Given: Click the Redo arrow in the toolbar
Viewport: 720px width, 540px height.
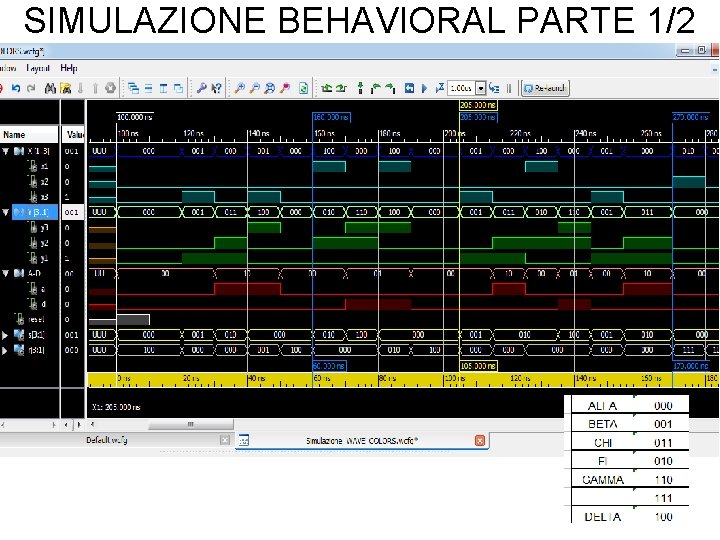Looking at the screenshot, I should 31,88.
